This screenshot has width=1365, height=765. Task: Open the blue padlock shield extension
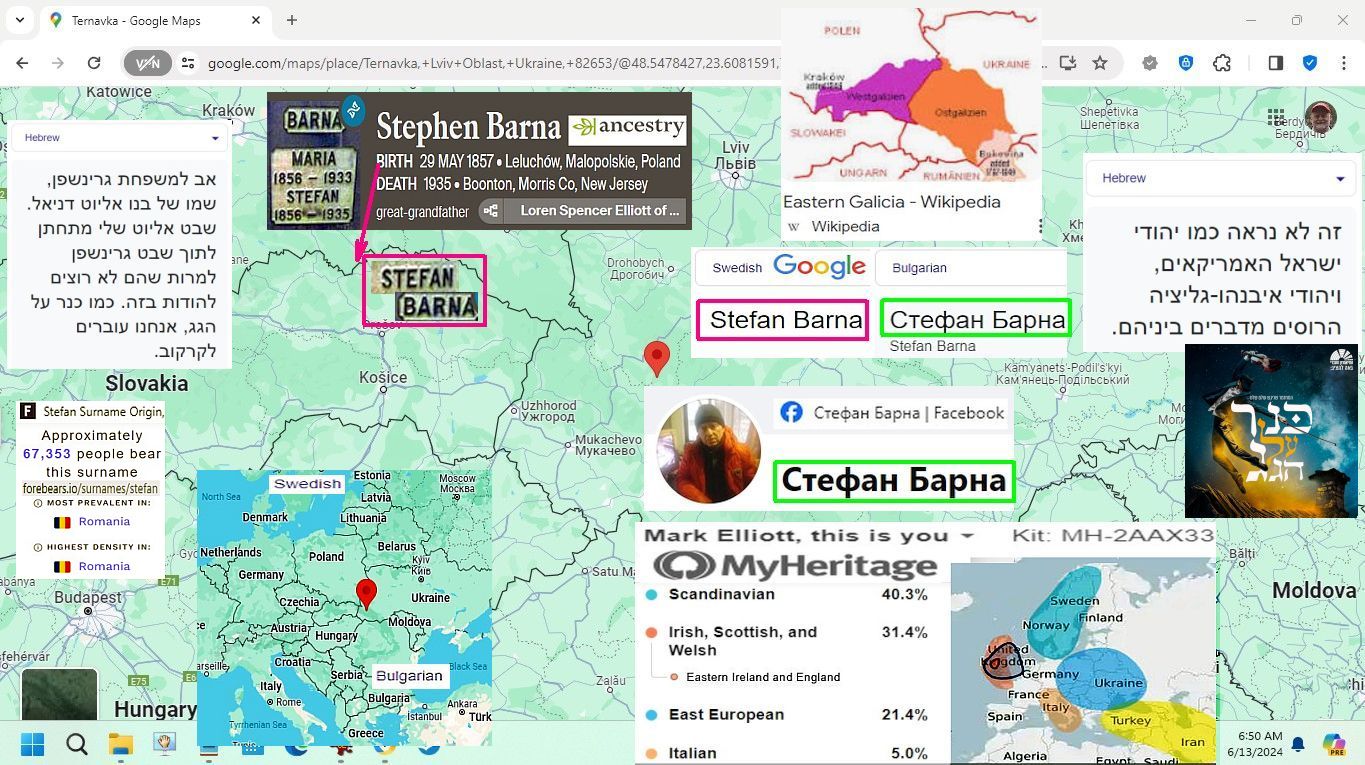click(x=1186, y=63)
